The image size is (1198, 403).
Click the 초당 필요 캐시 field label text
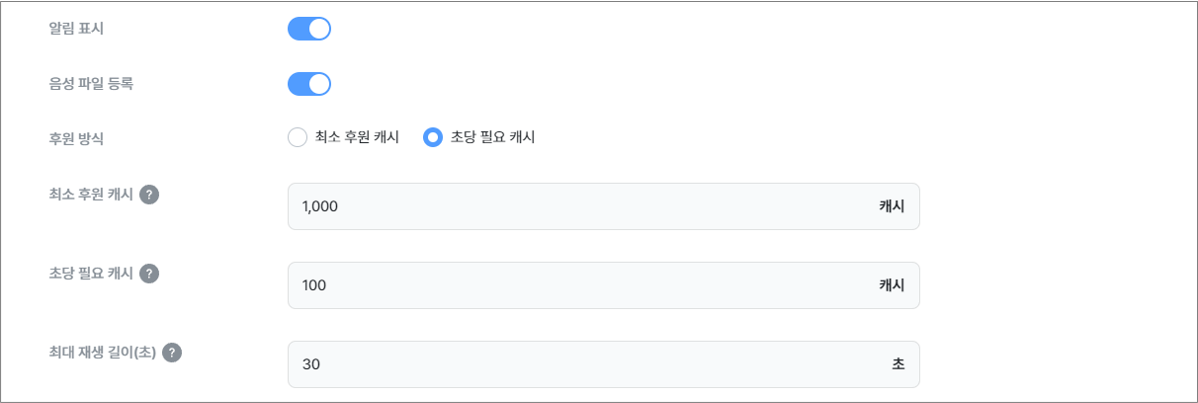(90, 274)
